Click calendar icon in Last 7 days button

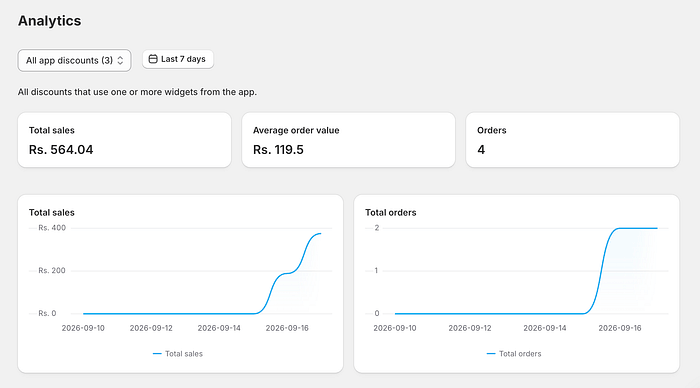pyautogui.click(x=153, y=59)
